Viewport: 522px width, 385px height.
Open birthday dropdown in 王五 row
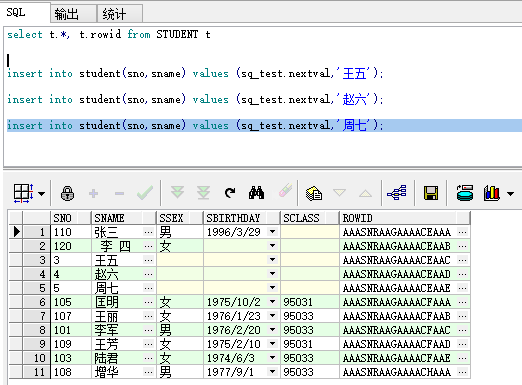pos(273,260)
